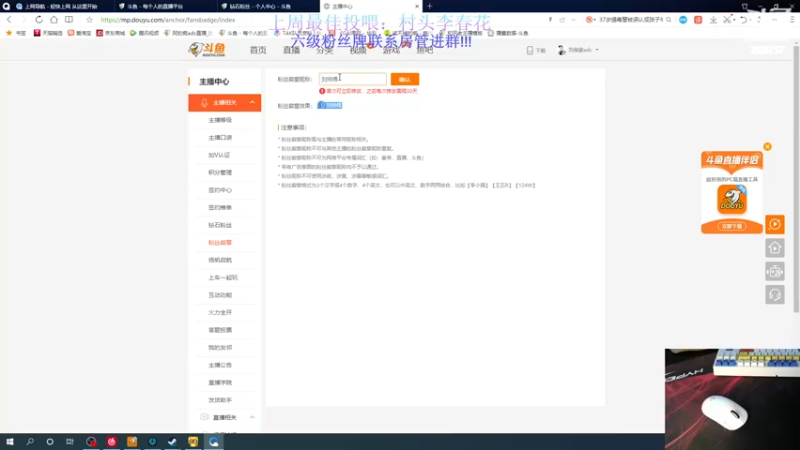Open 主播等级 in the sidebar

coord(220,120)
